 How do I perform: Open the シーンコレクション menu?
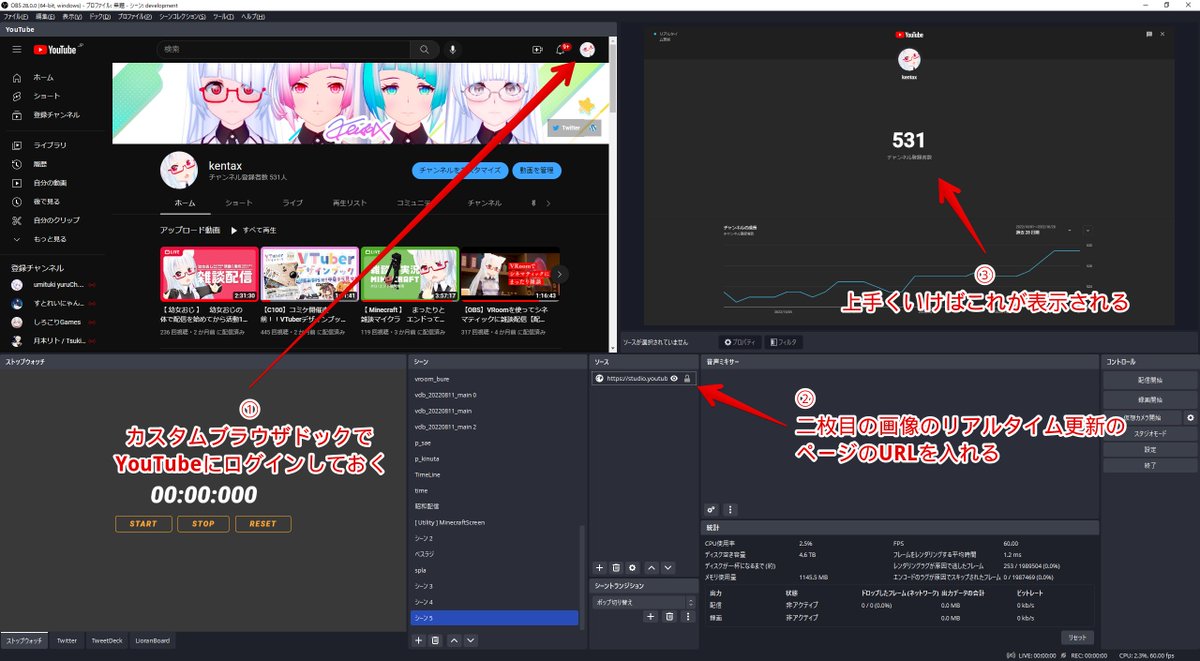point(181,17)
